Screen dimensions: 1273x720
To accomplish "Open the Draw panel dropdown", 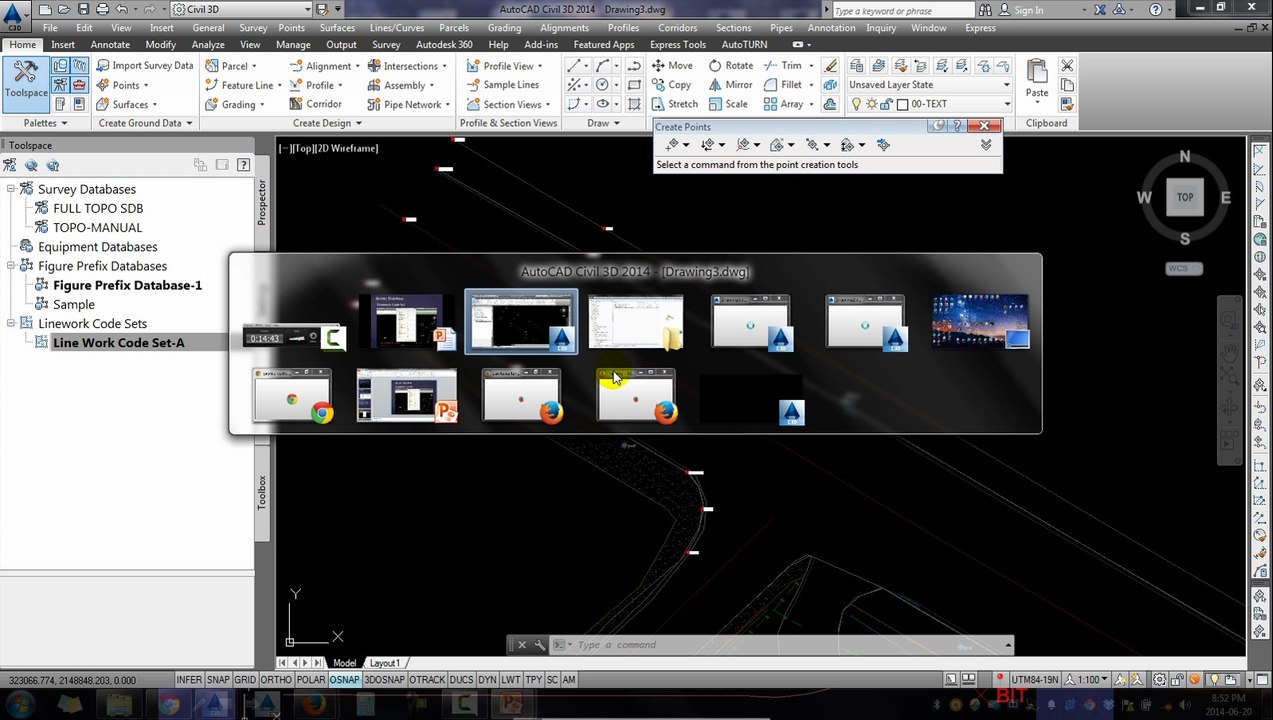I will coord(604,123).
